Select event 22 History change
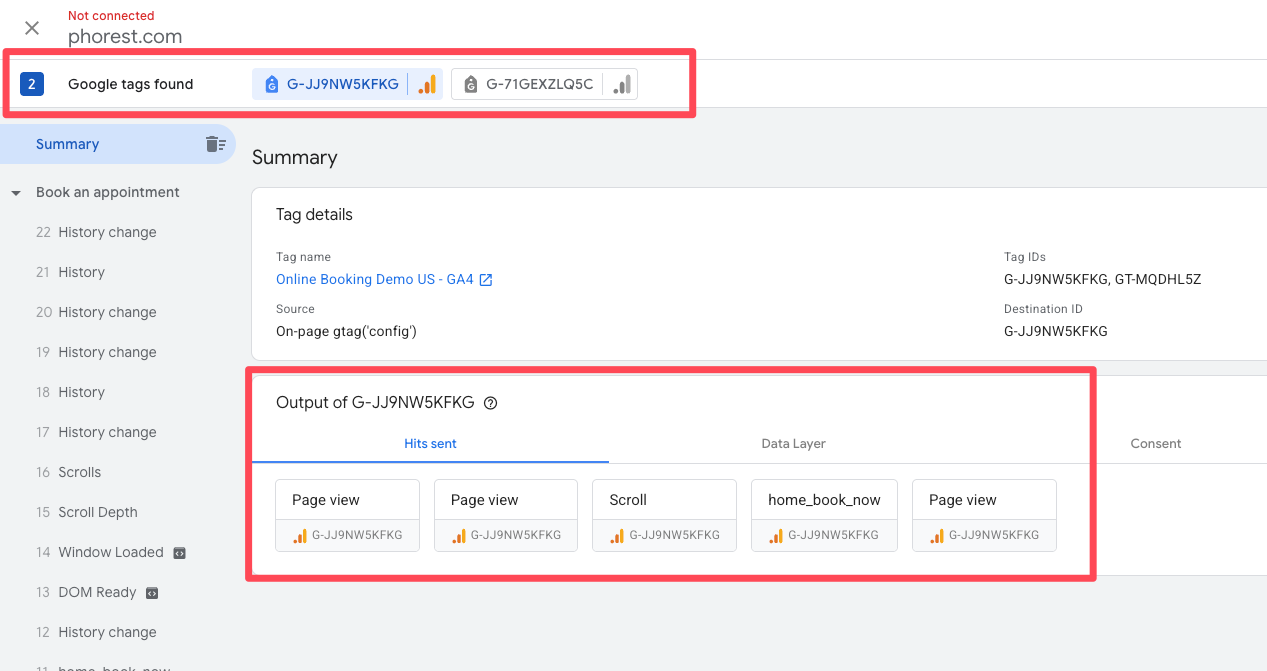 tap(107, 232)
